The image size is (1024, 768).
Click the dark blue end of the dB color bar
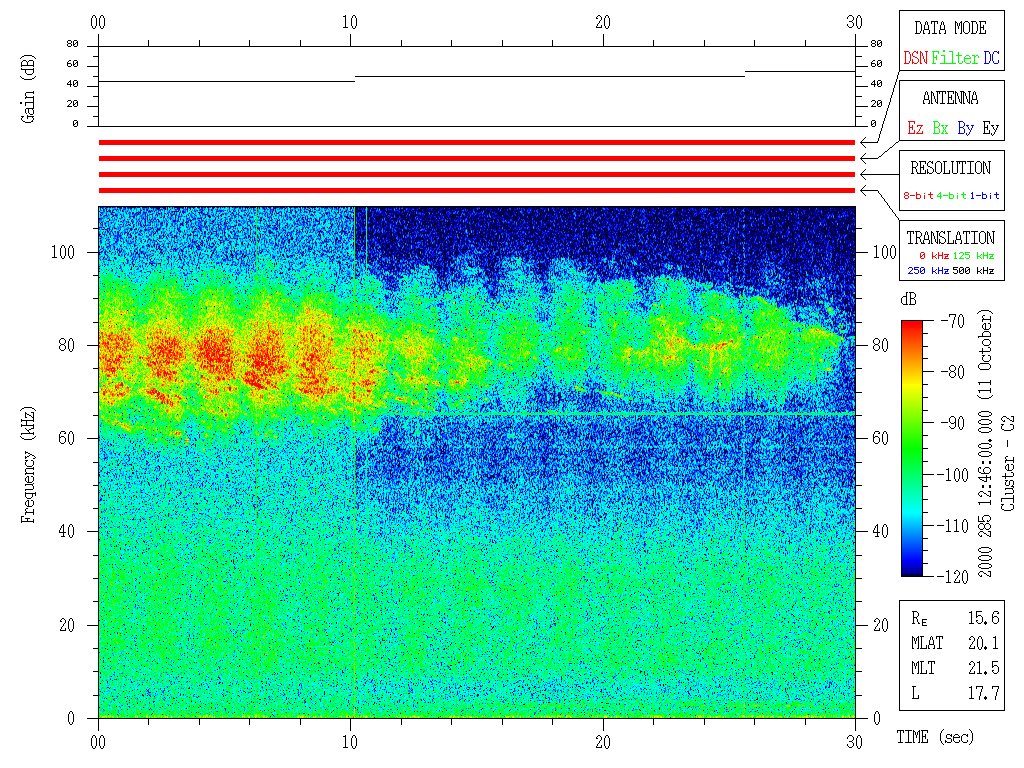(912, 568)
